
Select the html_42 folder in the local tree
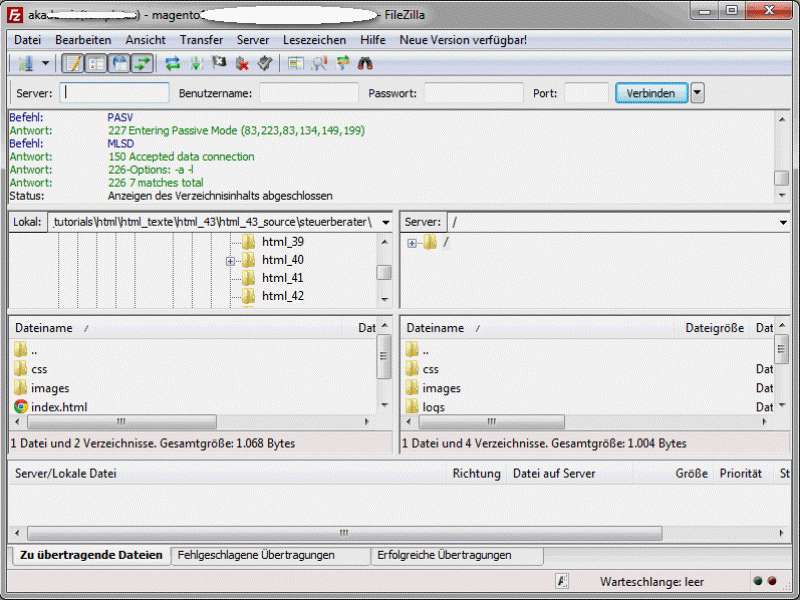[x=283, y=296]
